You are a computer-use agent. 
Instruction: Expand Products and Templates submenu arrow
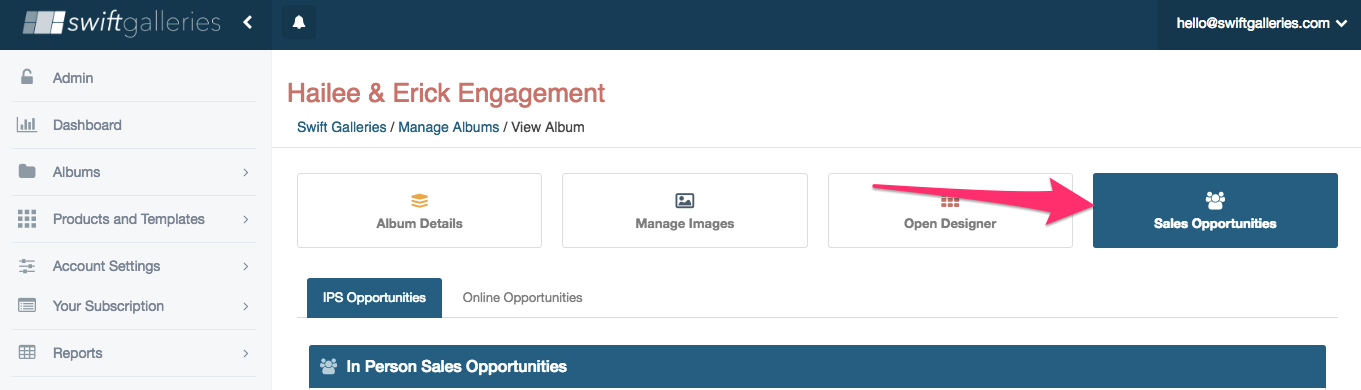(x=245, y=220)
